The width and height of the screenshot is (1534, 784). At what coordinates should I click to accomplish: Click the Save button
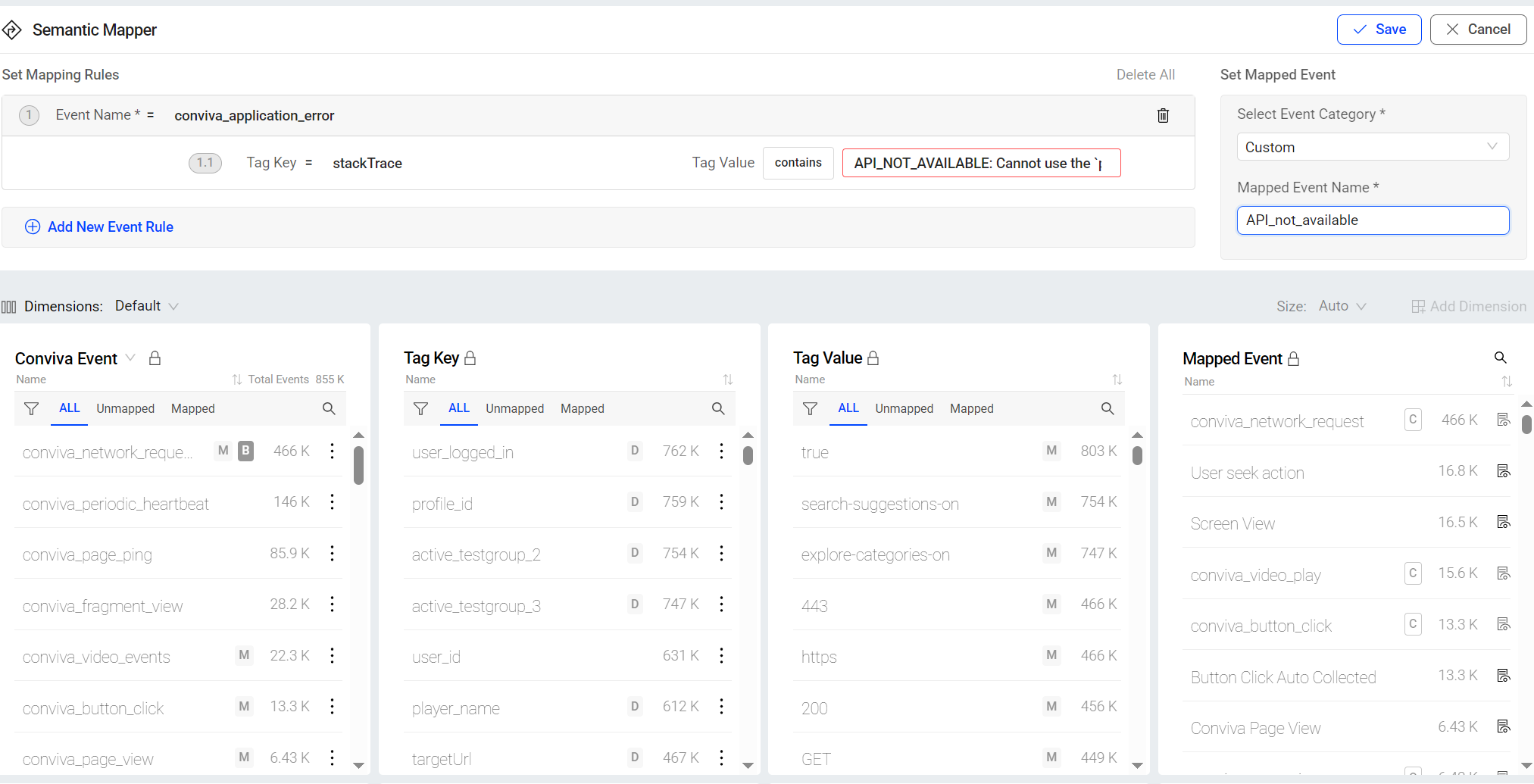(1379, 30)
